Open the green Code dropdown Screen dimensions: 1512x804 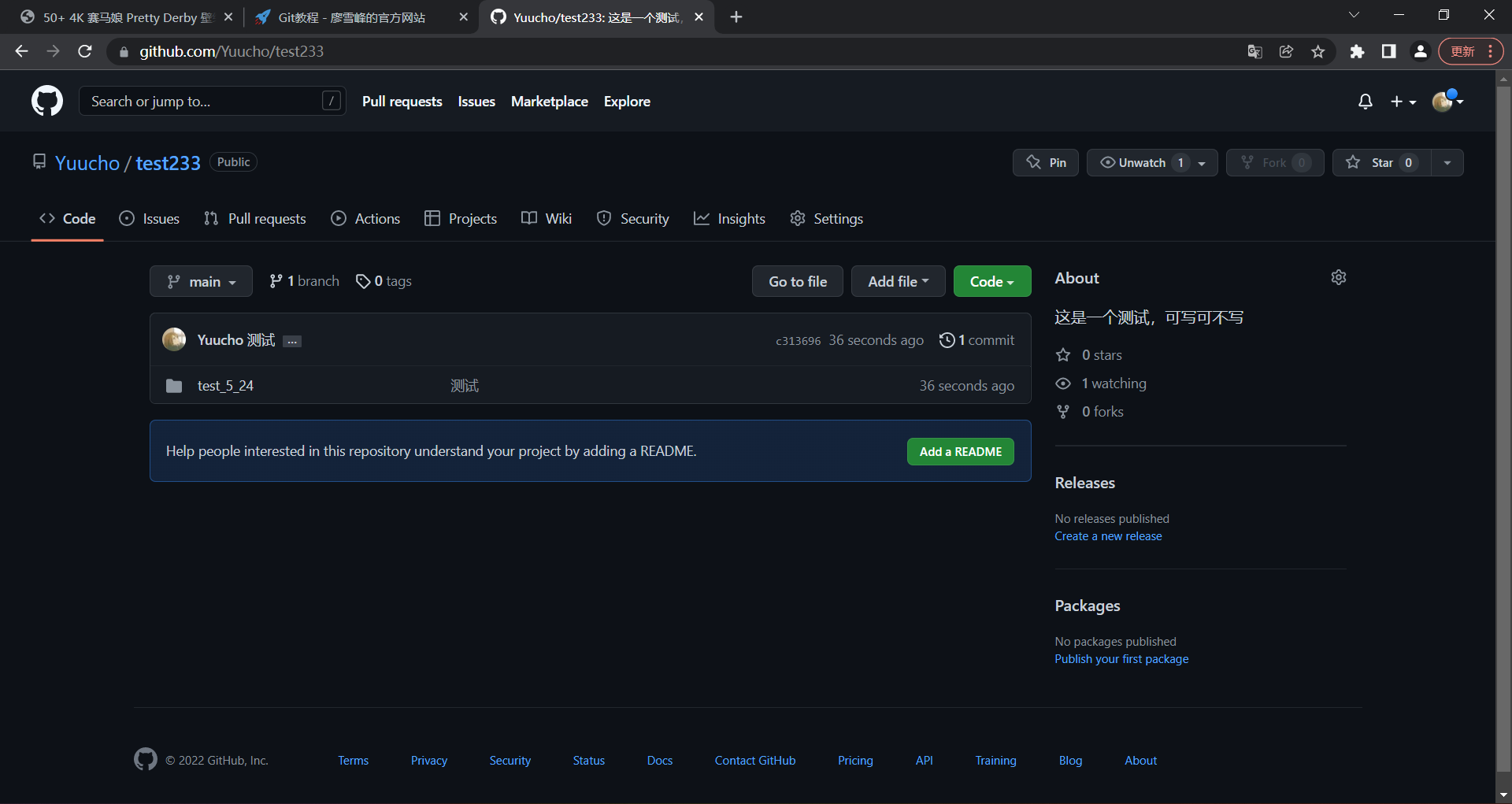coord(992,281)
